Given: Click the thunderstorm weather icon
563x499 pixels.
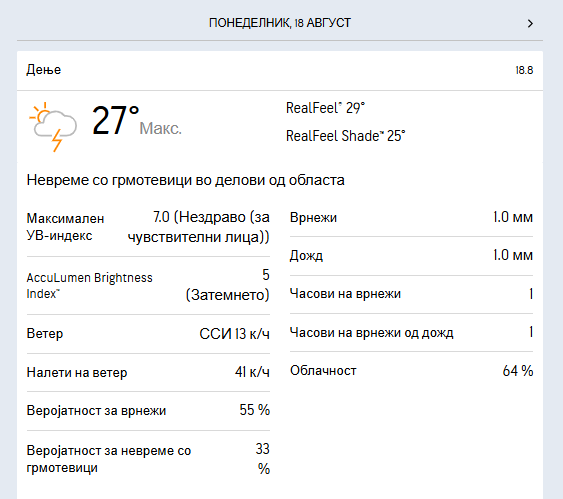Looking at the screenshot, I should 53,126.
